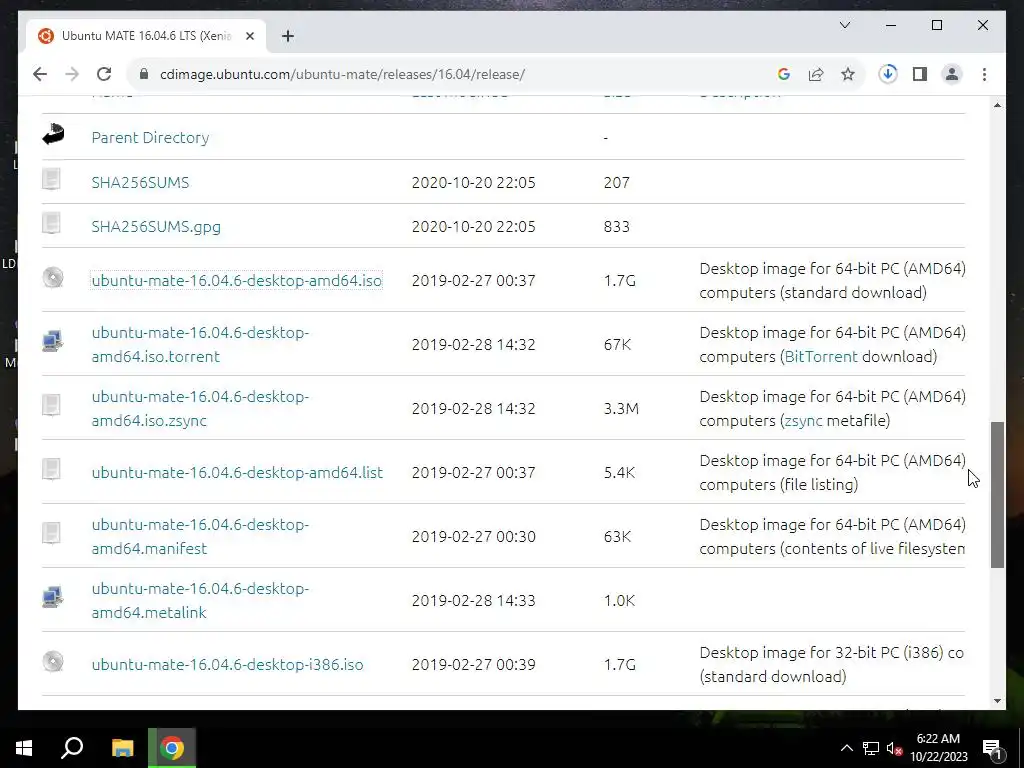Select the 1.7G size of amd64.iso

(x=620, y=280)
